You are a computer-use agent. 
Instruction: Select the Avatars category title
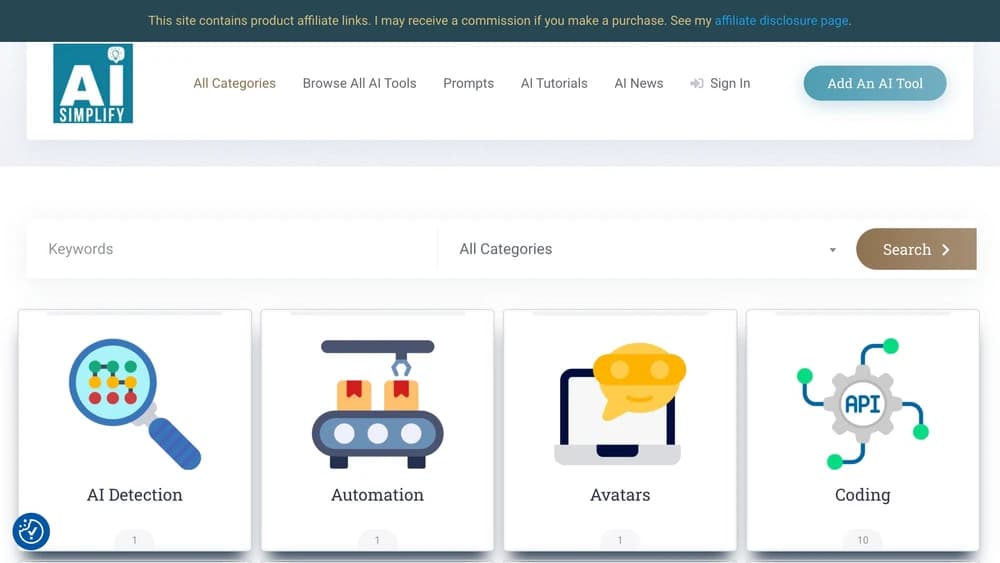[620, 495]
